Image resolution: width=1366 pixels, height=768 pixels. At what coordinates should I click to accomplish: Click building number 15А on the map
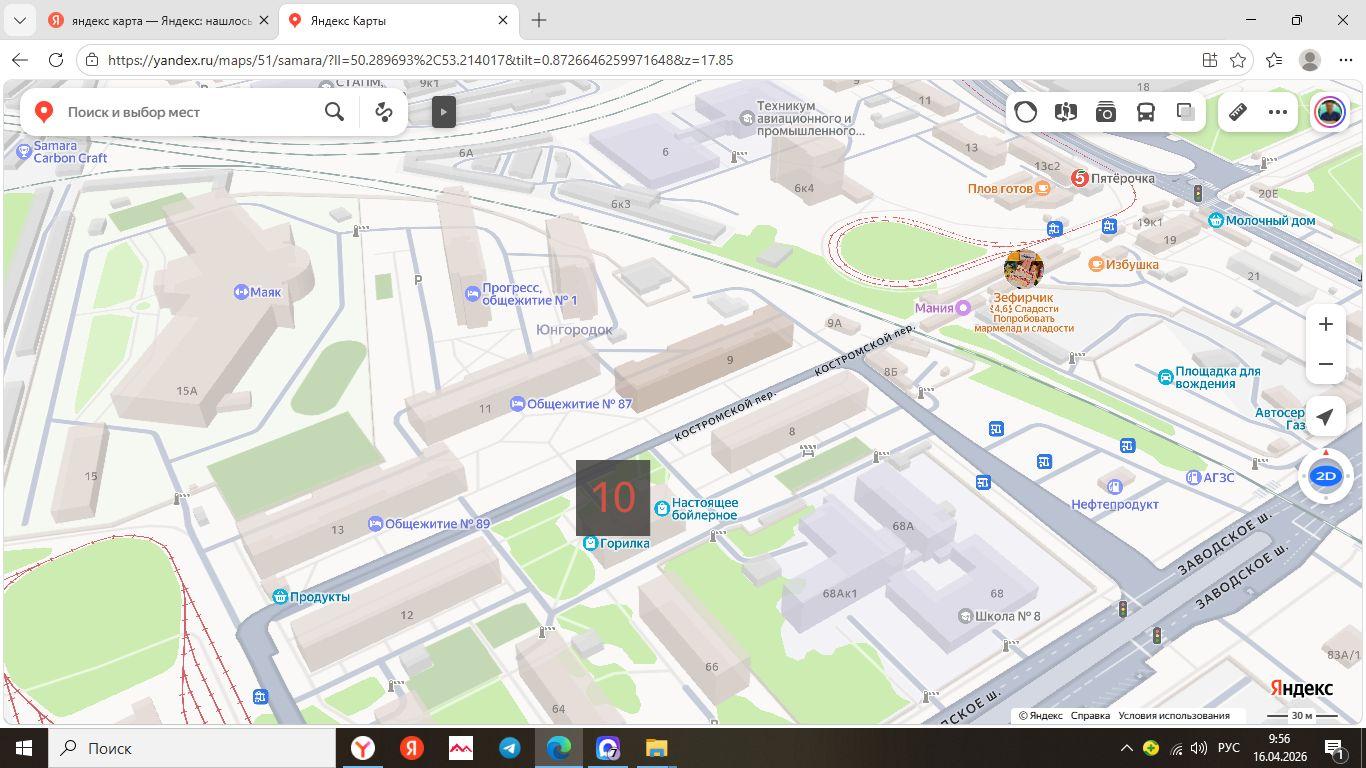[187, 391]
